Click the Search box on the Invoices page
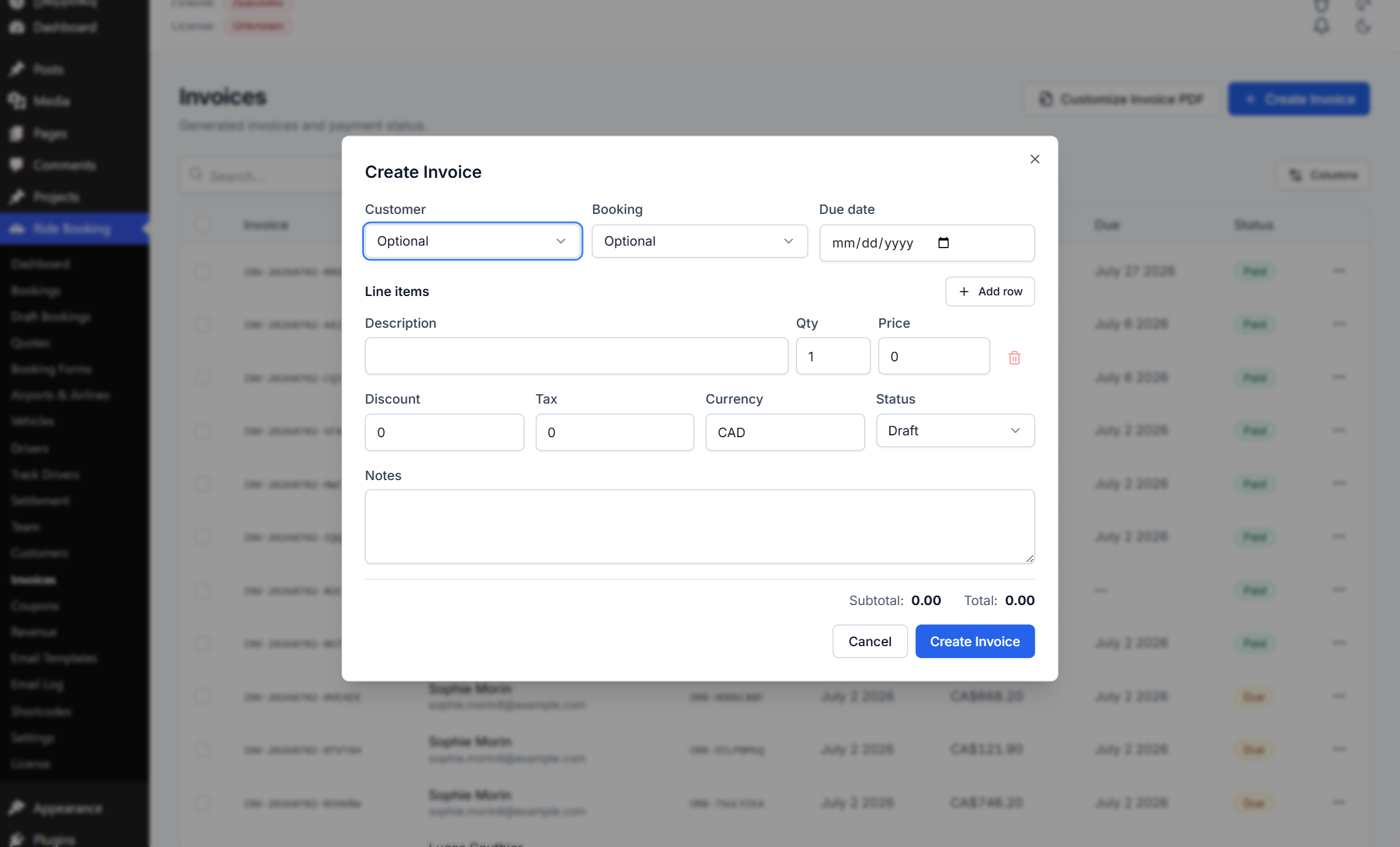This screenshot has width=1400, height=847. coord(261,175)
